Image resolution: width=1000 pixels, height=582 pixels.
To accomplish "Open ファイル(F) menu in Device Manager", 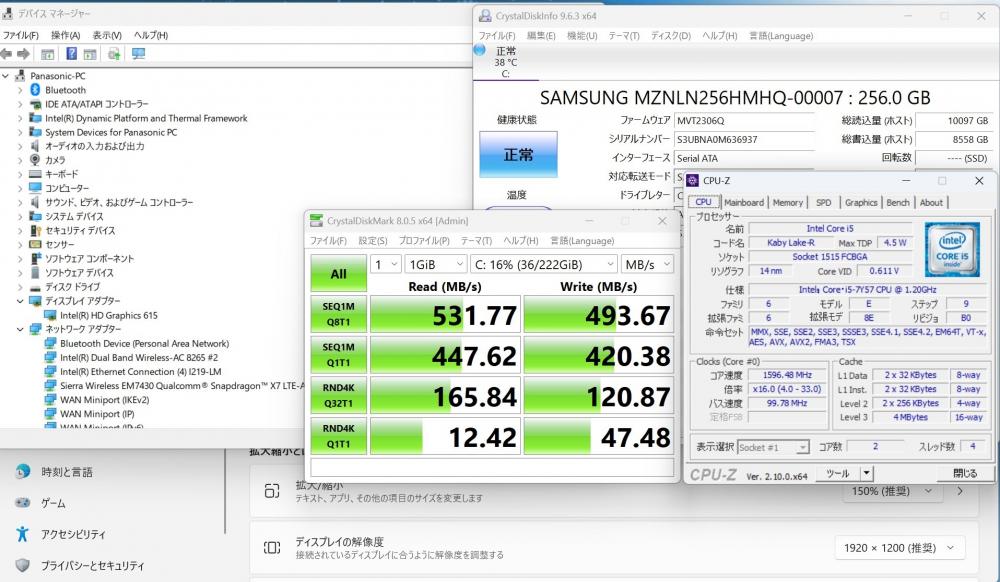I will (x=21, y=35).
